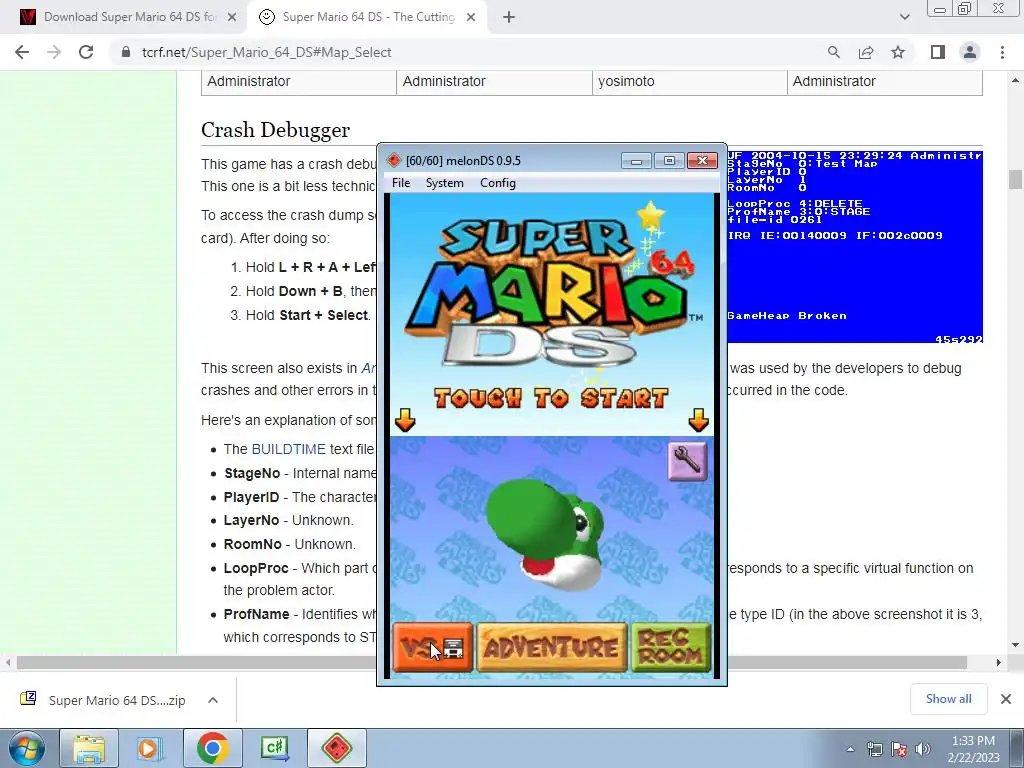Viewport: 1024px width, 768px height.
Task: Open Chrome three-dot menu
Action: tap(1002, 52)
